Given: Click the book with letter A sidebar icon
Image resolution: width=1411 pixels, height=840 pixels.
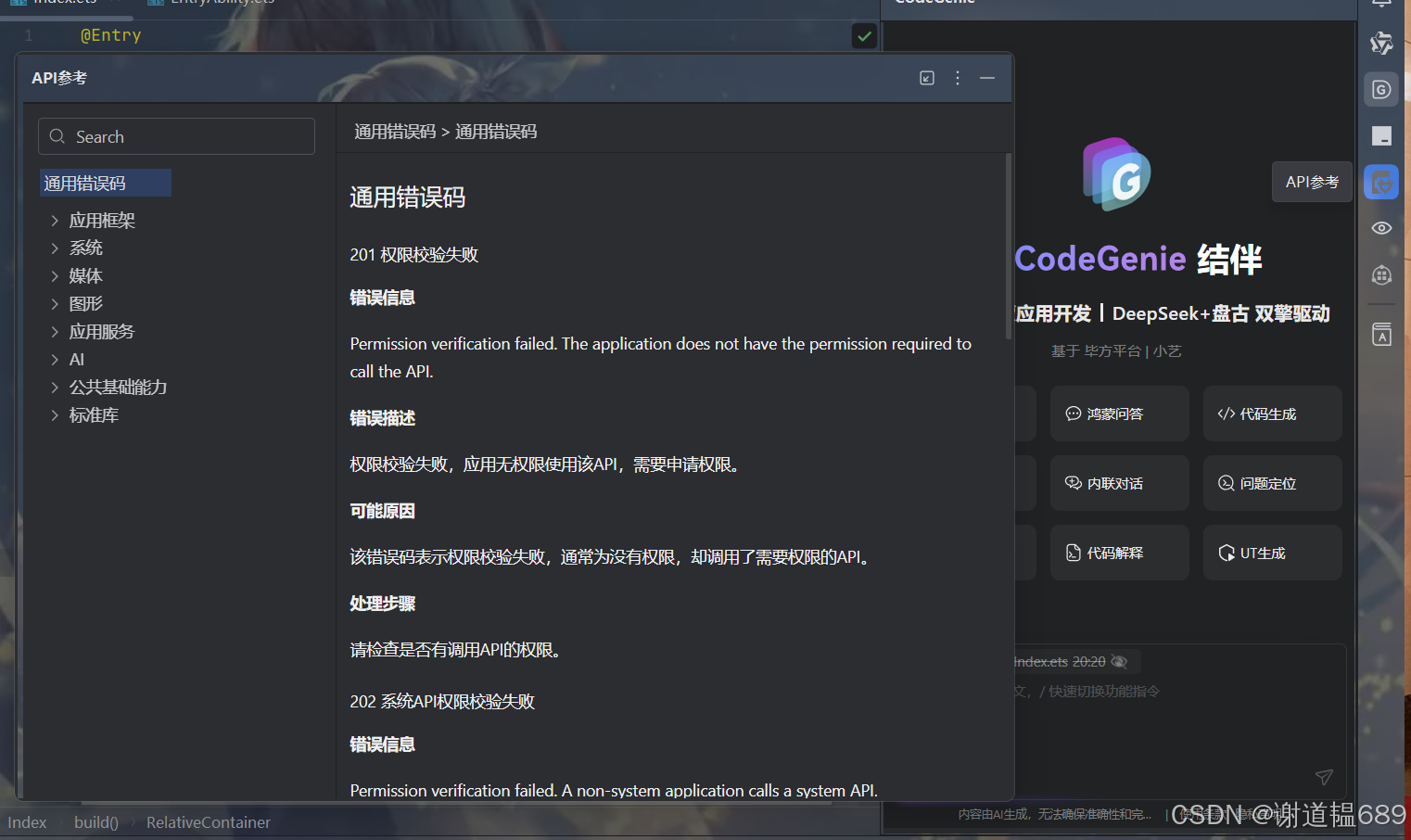Looking at the screenshot, I should point(1381,335).
